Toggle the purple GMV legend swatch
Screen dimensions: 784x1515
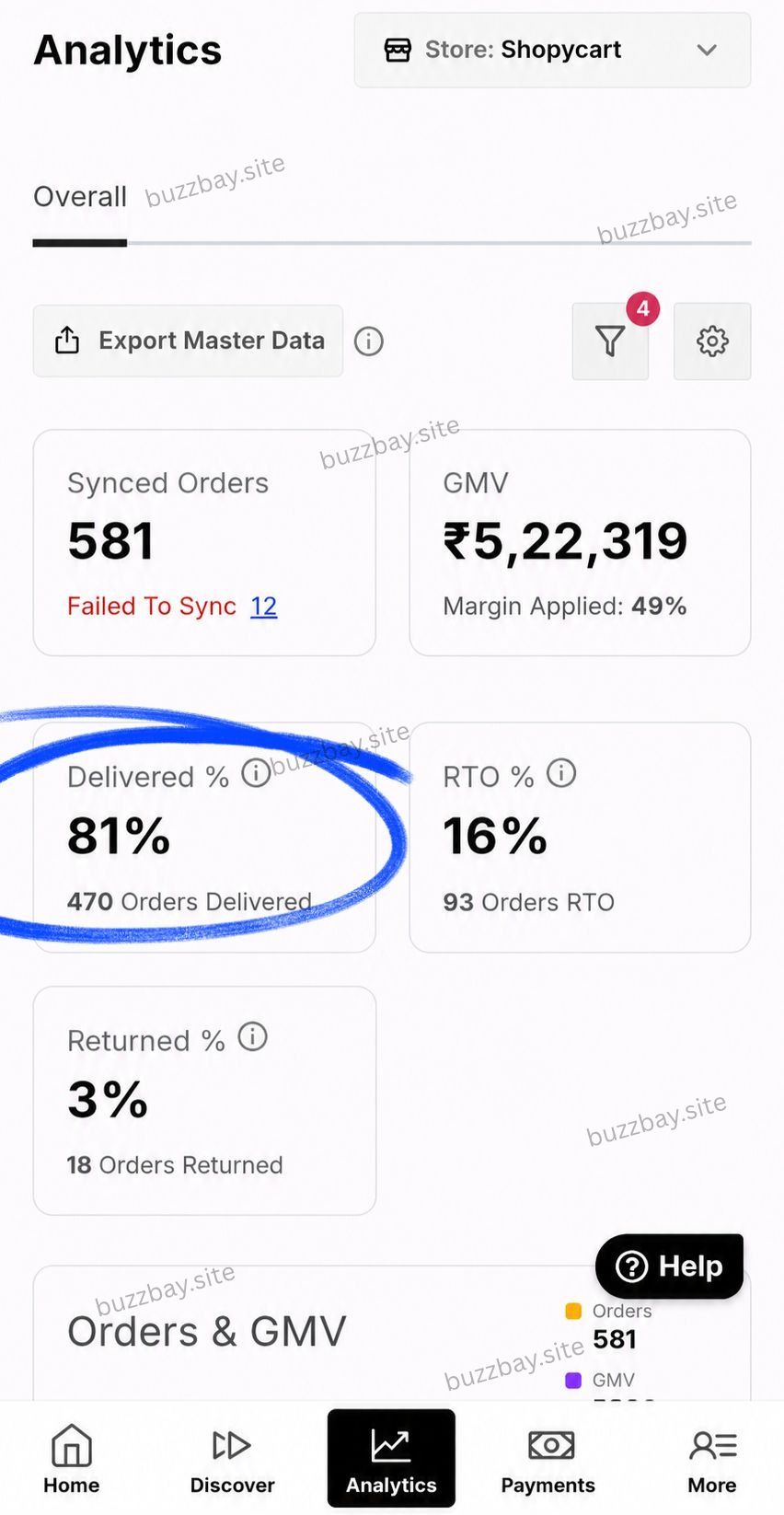click(573, 1380)
